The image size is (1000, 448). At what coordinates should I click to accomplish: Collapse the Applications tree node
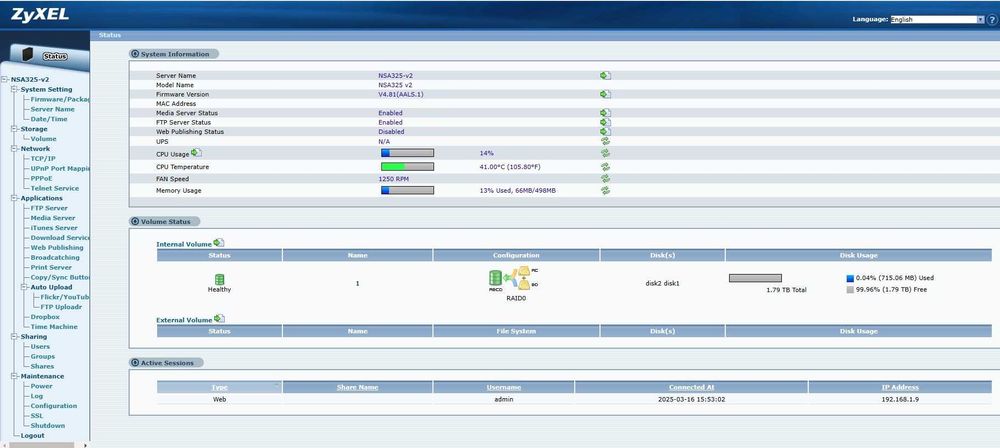(15, 198)
